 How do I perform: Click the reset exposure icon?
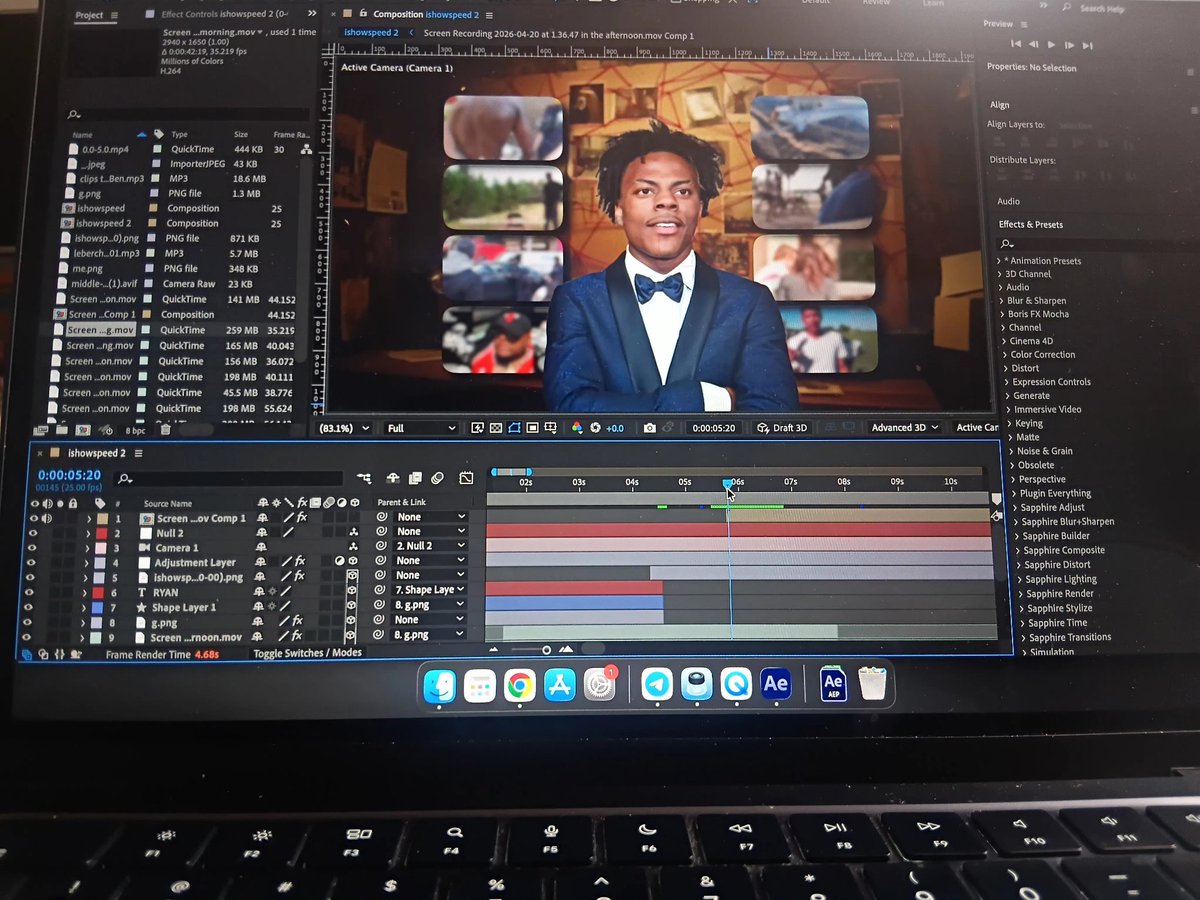click(595, 427)
